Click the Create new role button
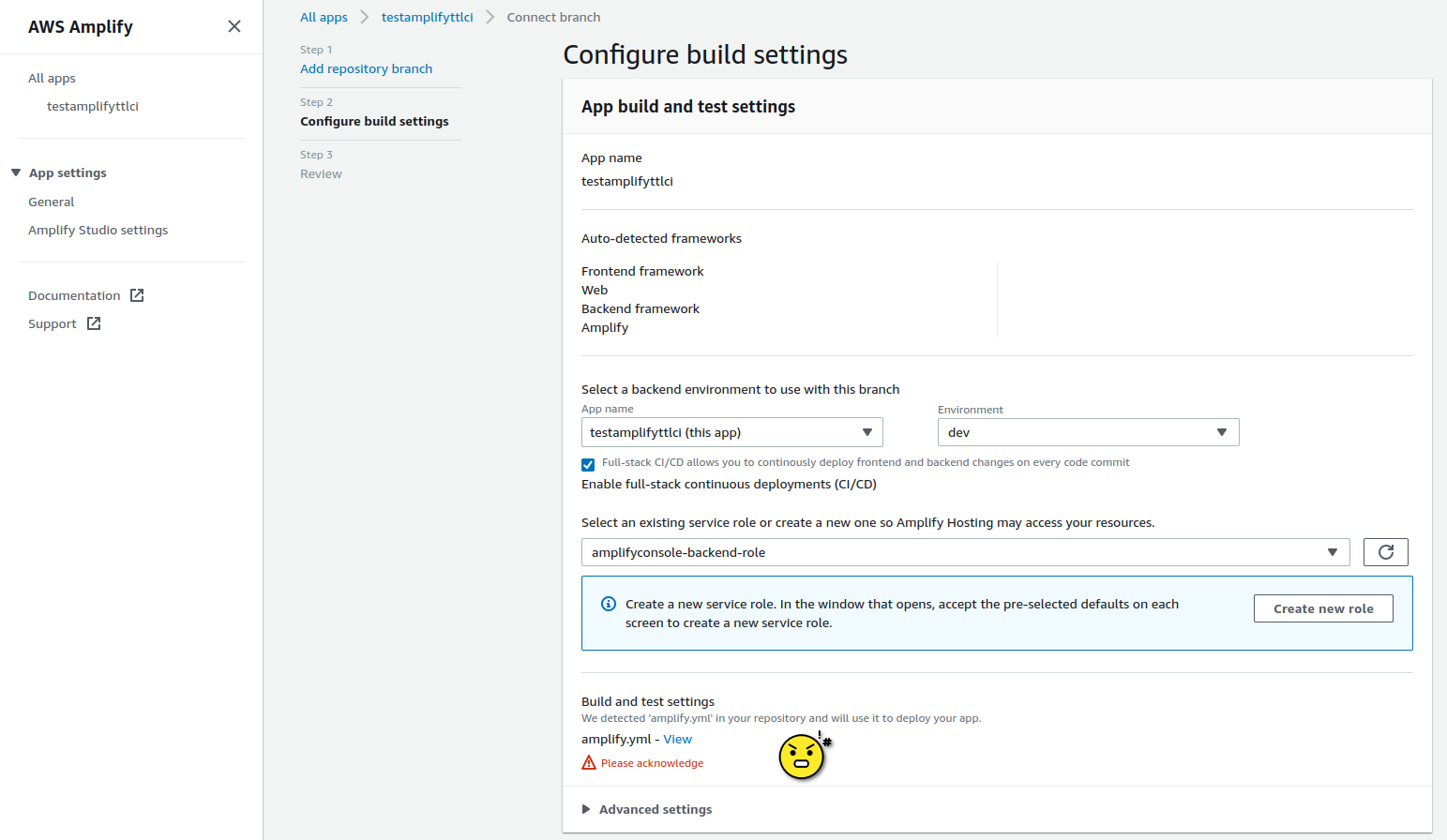1447x840 pixels. [1323, 608]
